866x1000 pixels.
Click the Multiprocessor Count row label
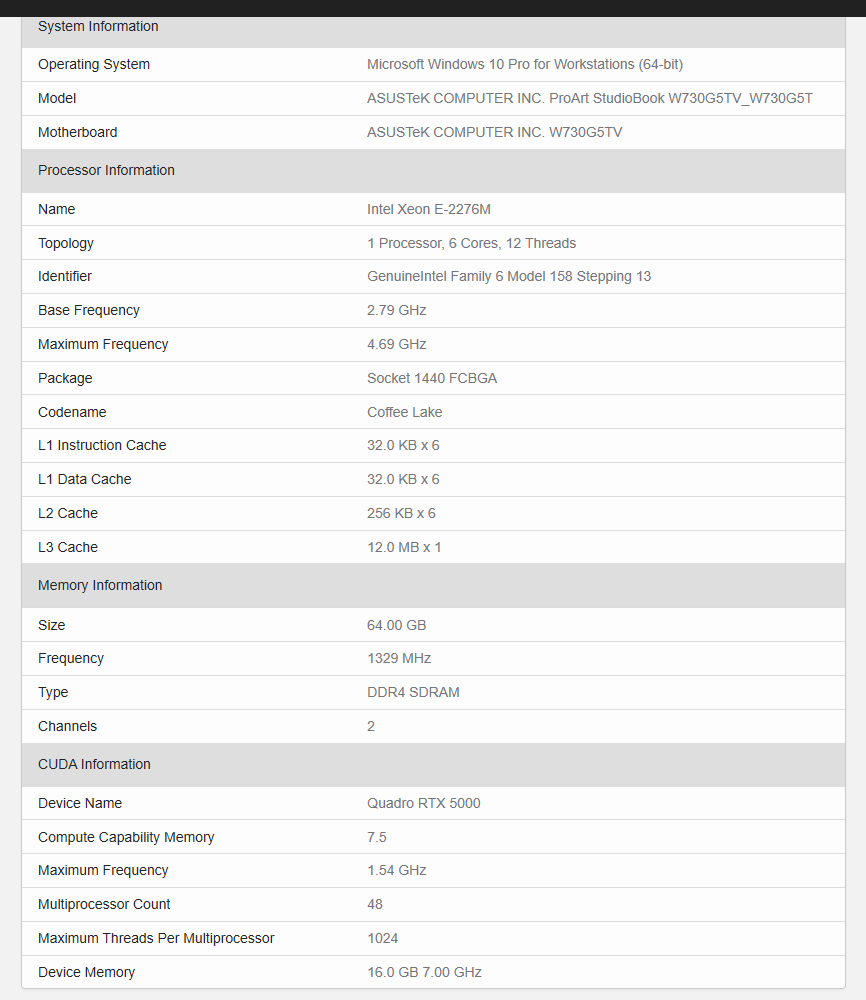tap(104, 904)
